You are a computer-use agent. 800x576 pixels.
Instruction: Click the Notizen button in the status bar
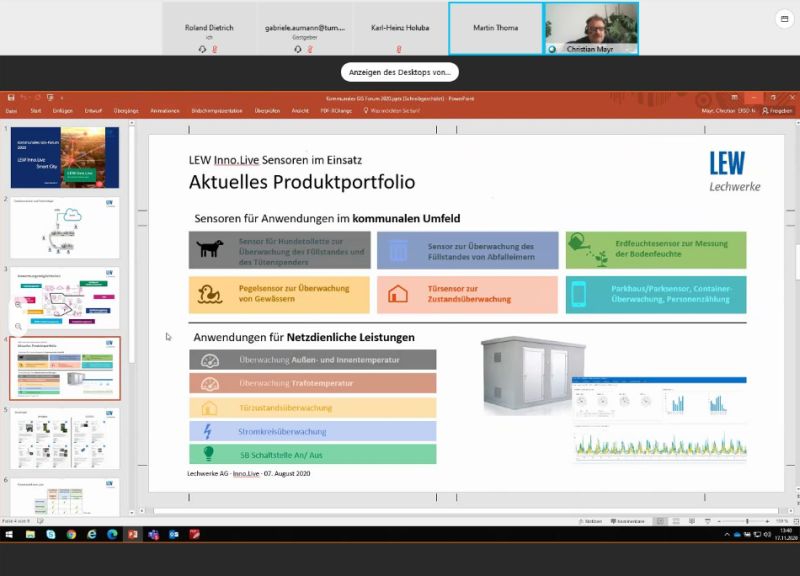[590, 521]
